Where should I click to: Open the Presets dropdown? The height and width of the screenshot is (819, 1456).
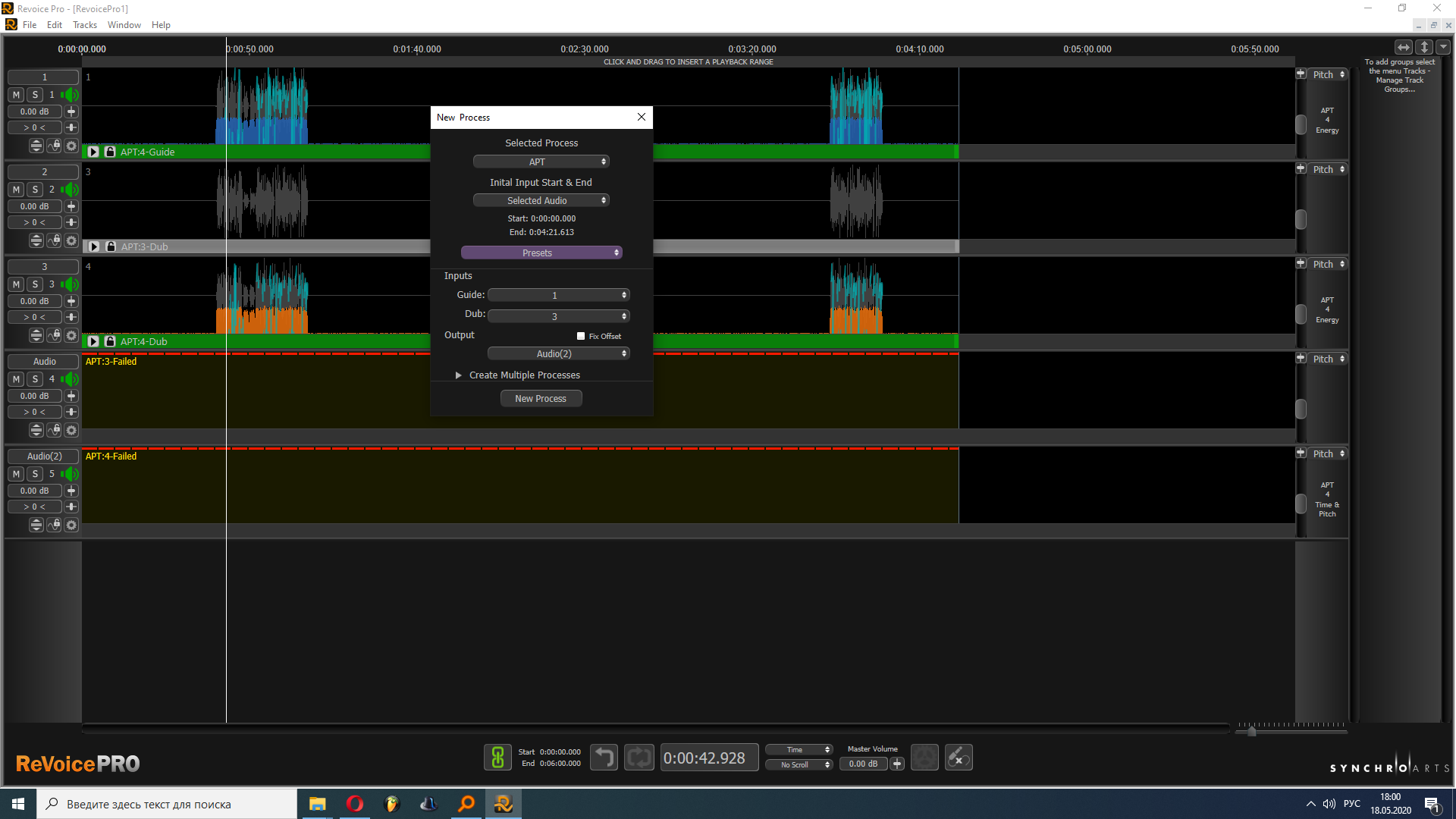(x=541, y=253)
